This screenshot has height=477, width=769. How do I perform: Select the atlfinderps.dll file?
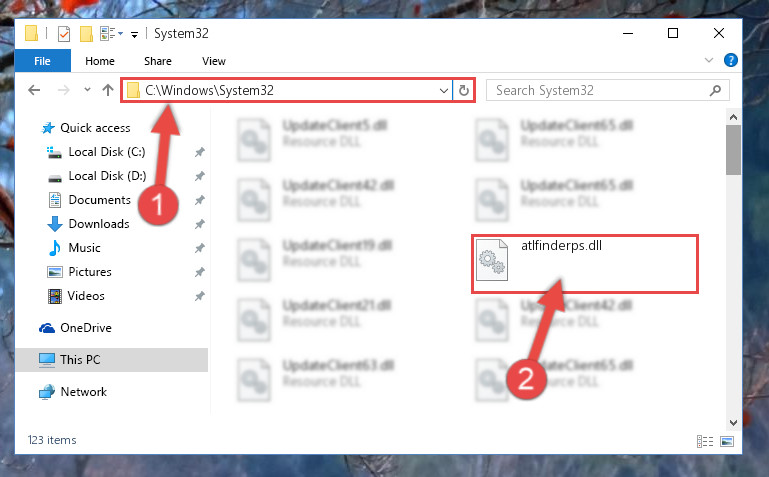click(585, 264)
